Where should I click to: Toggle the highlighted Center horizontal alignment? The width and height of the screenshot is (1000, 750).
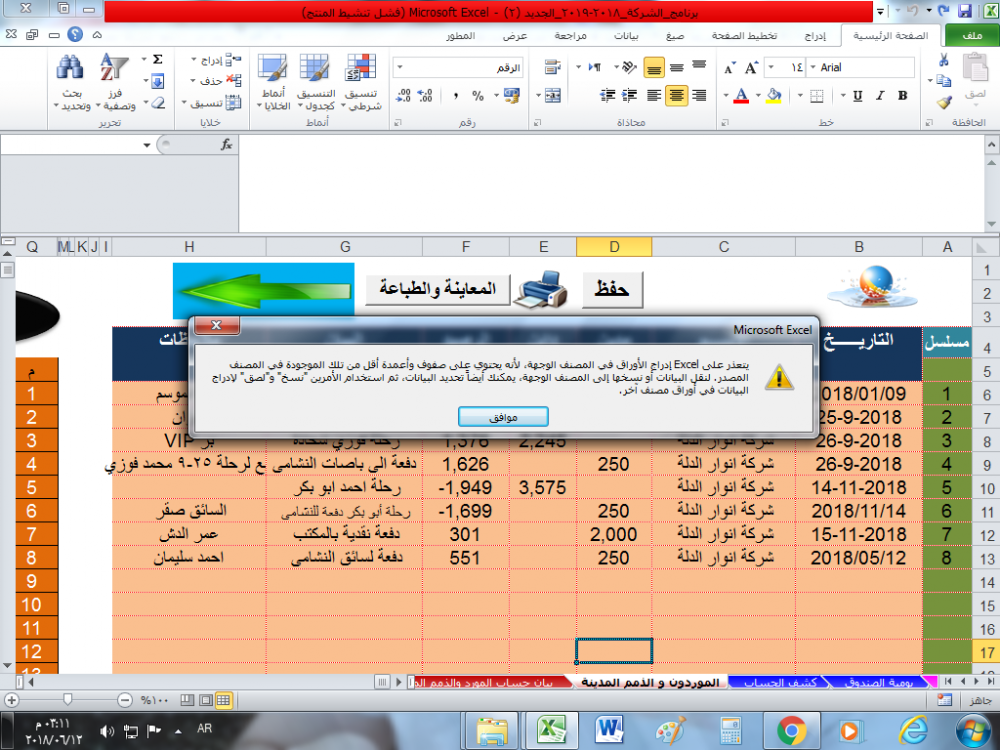coord(676,96)
